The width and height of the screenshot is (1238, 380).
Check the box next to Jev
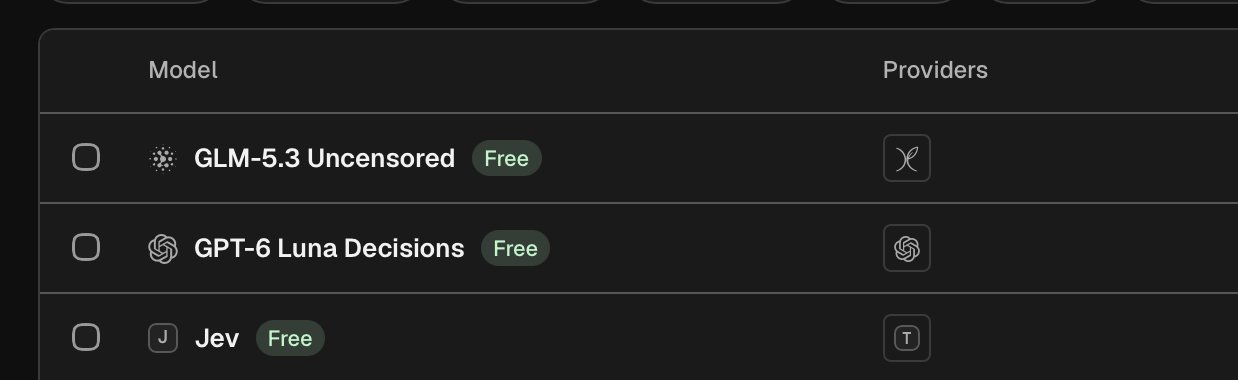[x=87, y=338]
